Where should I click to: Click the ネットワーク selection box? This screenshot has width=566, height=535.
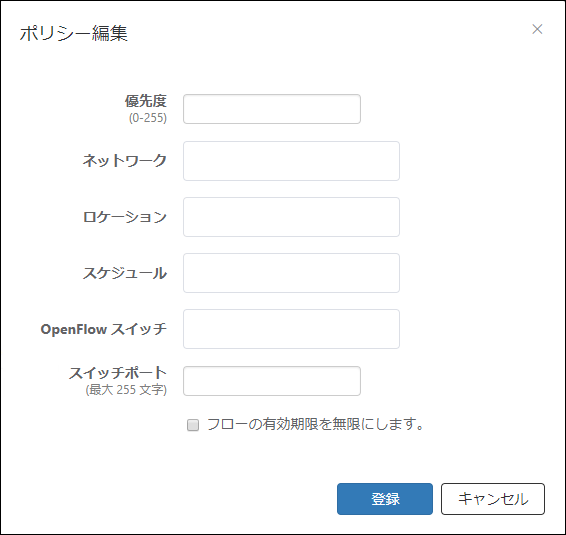pos(291,161)
